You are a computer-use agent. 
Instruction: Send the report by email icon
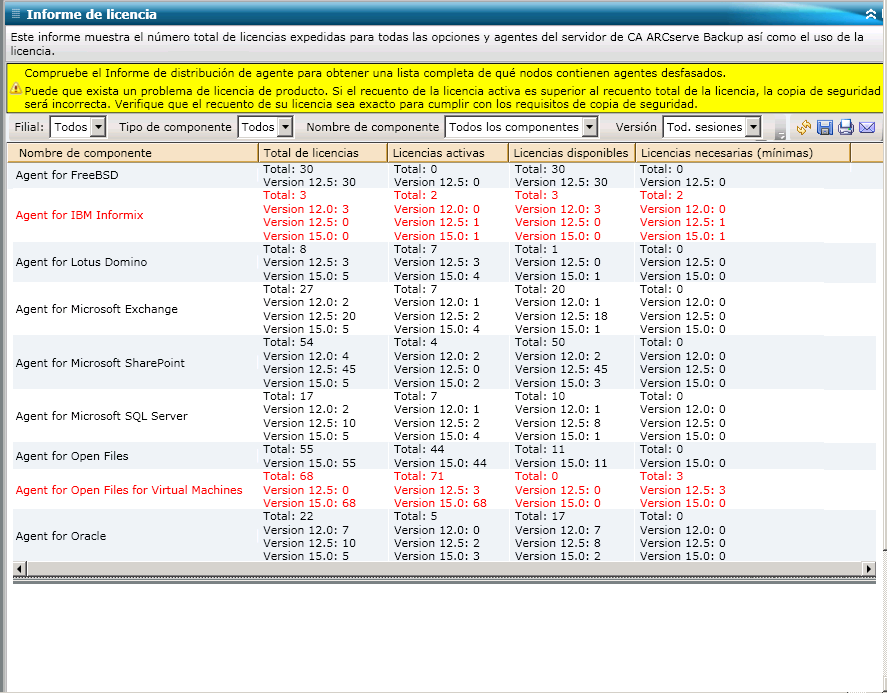point(867,128)
